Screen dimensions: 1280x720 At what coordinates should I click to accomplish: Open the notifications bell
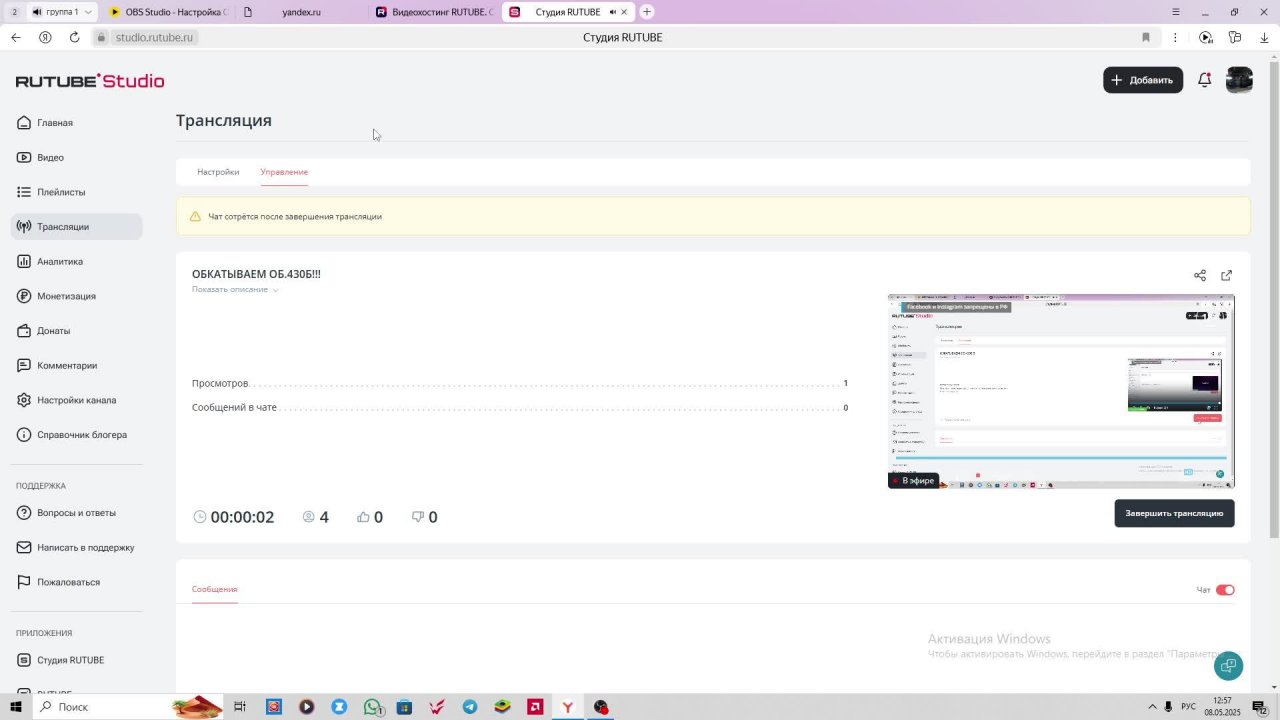pos(1205,80)
